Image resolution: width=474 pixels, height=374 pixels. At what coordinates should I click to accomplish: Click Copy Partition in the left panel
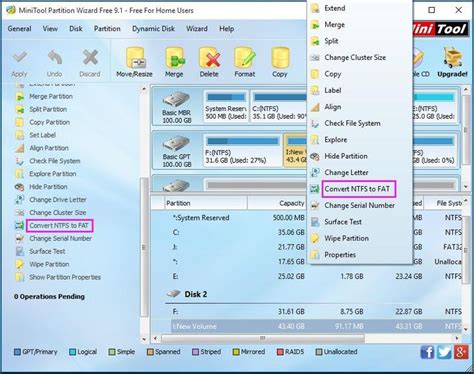coord(50,122)
